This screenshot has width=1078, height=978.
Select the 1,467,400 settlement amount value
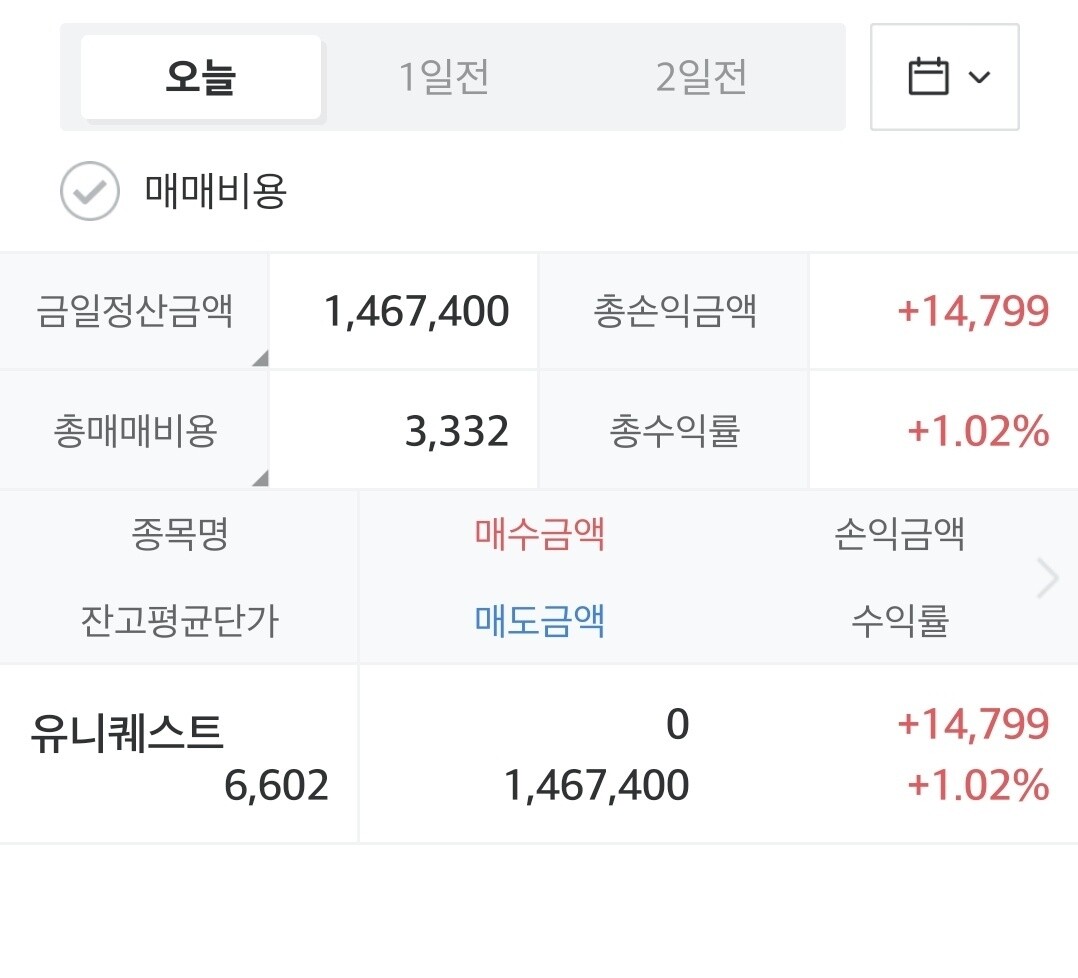(x=417, y=311)
